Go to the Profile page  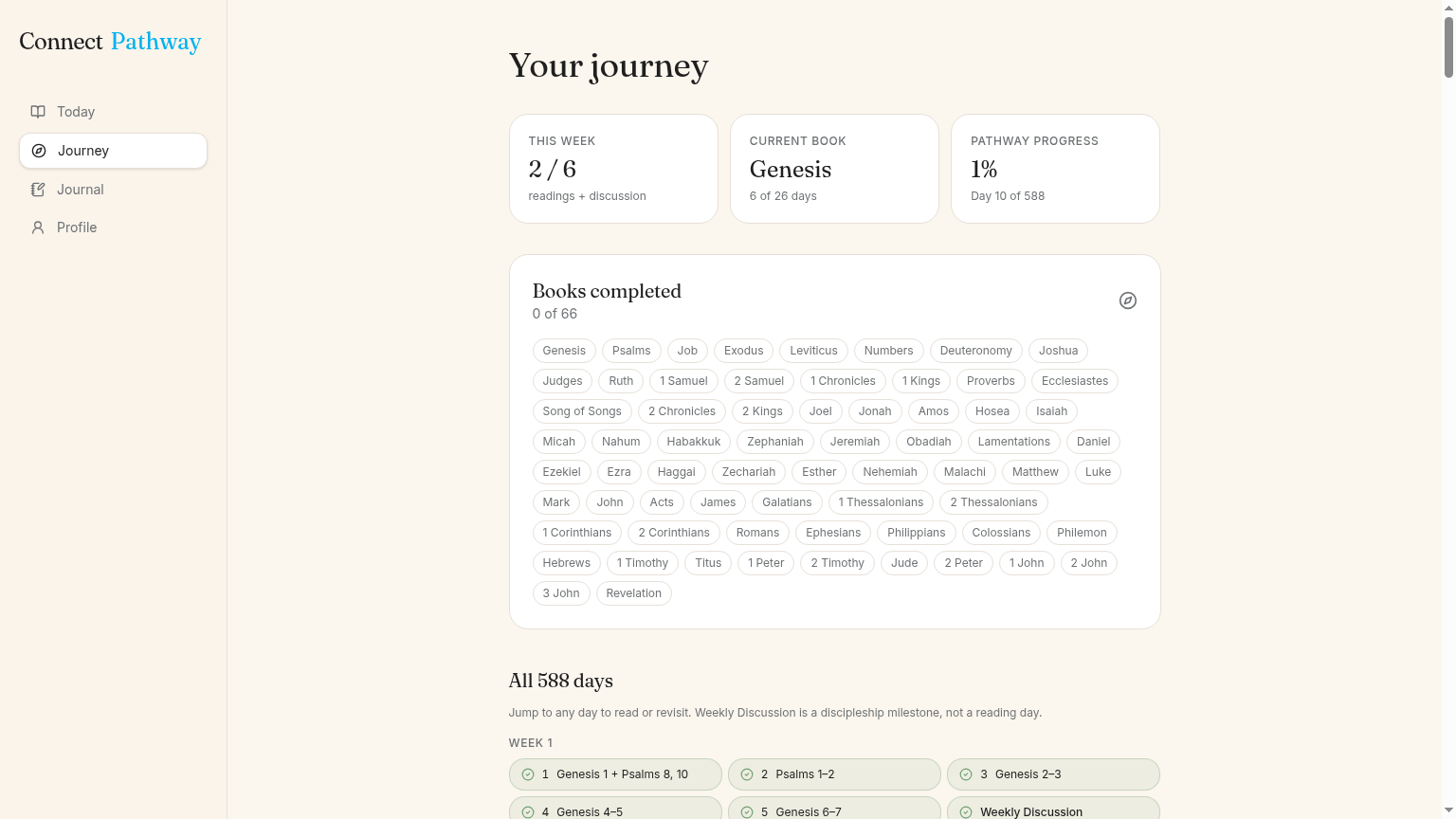[113, 227]
